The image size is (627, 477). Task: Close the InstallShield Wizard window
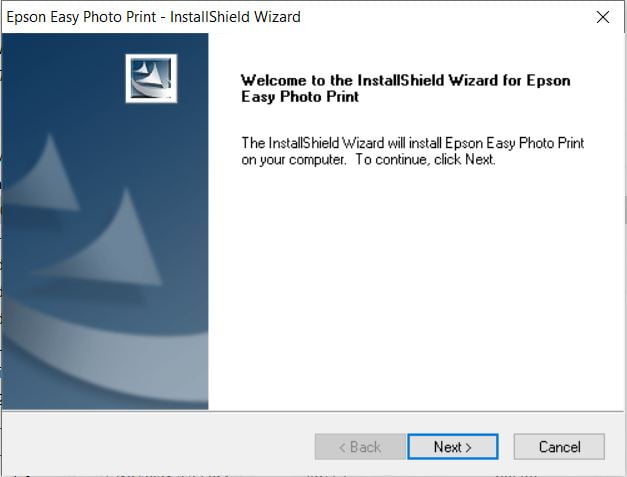coord(603,17)
